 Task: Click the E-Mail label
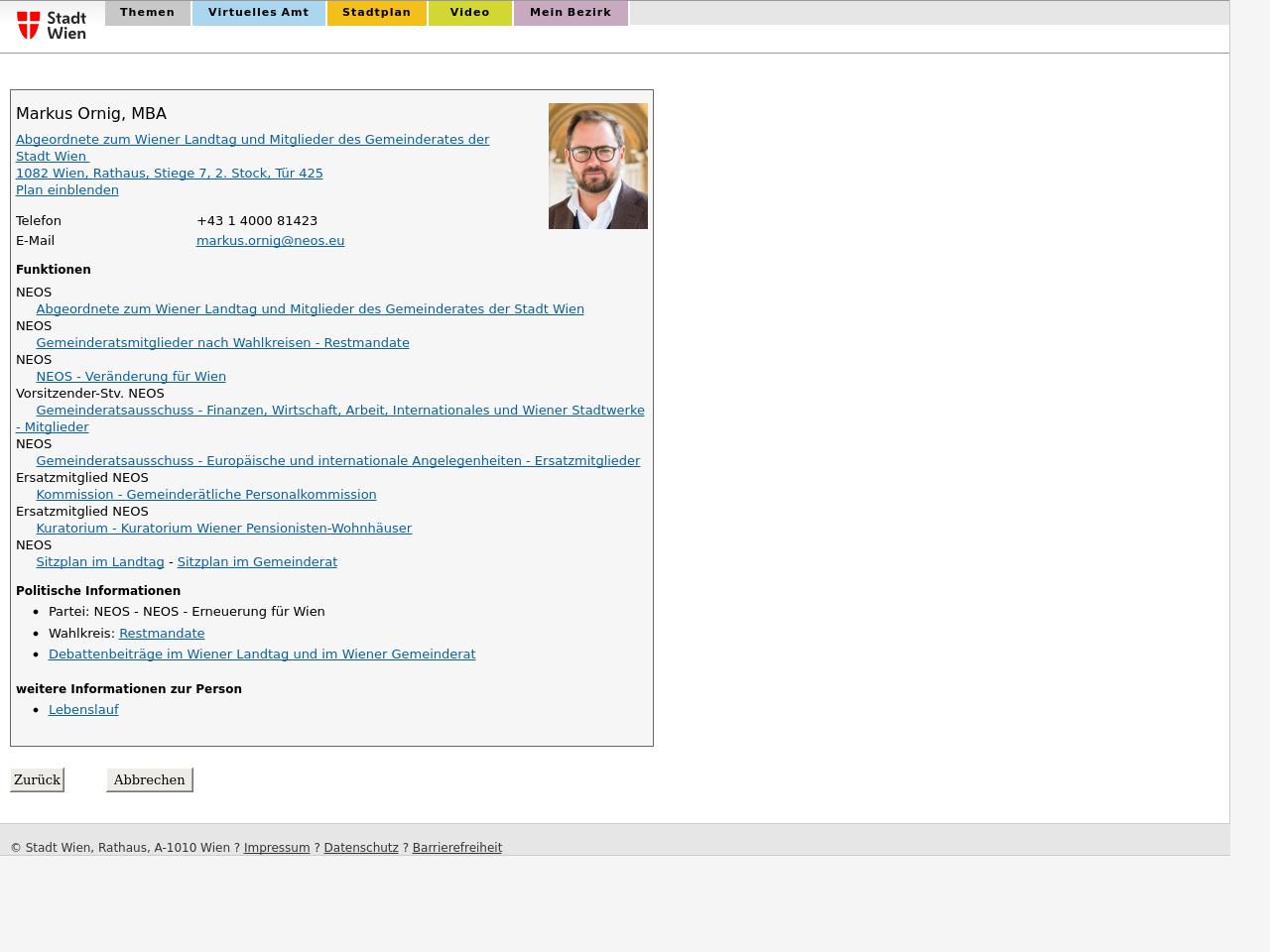(x=36, y=240)
